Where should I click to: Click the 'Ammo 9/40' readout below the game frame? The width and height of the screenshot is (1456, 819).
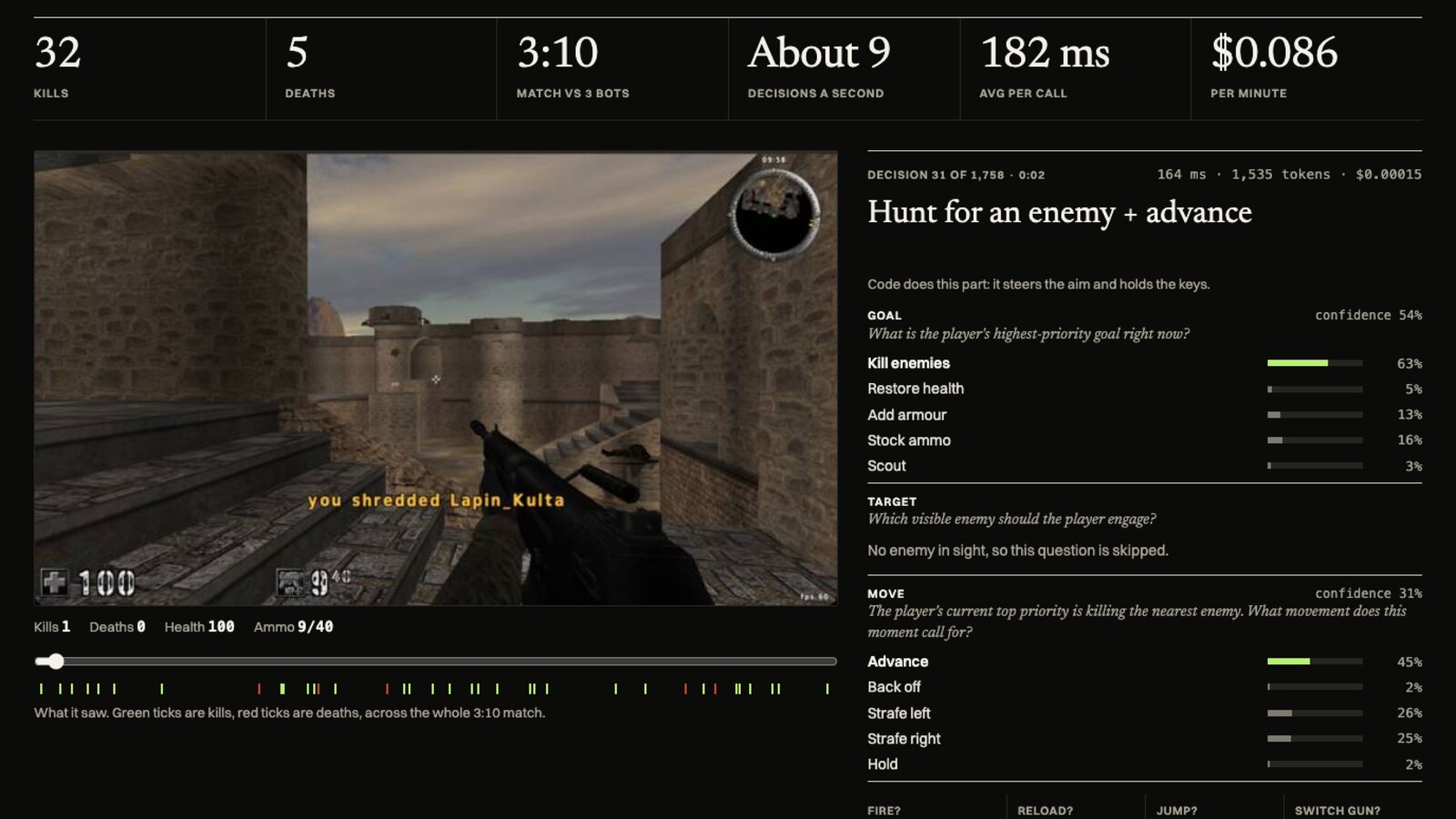293,627
